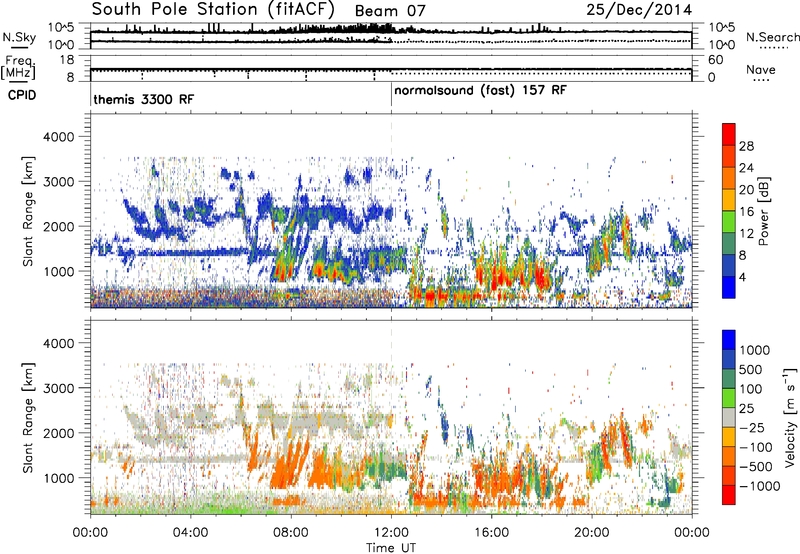Screen dimensions: 800x554
Task: Click the '4' tick on the Power colorbar
Action: pos(742,278)
